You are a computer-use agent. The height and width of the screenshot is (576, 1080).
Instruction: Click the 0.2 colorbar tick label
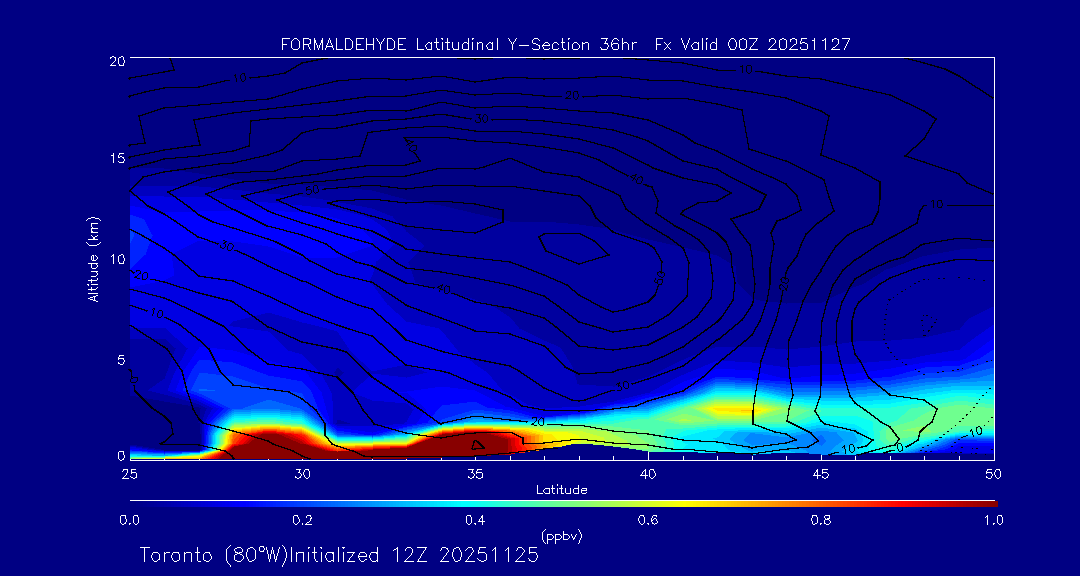302,520
